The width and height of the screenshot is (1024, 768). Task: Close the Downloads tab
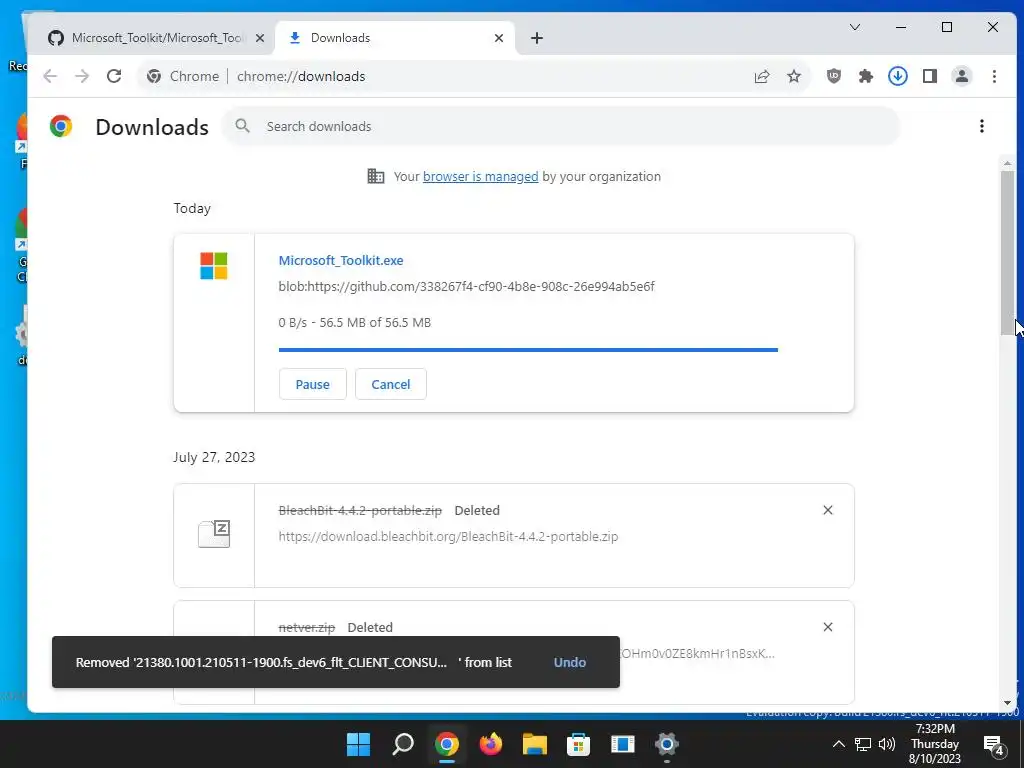pyautogui.click(x=499, y=38)
